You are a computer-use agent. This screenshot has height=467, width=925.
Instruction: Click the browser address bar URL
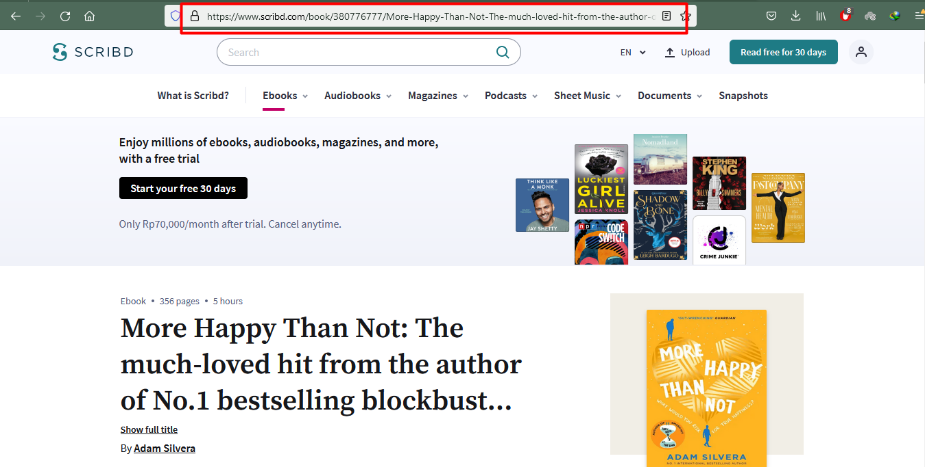[431, 17]
